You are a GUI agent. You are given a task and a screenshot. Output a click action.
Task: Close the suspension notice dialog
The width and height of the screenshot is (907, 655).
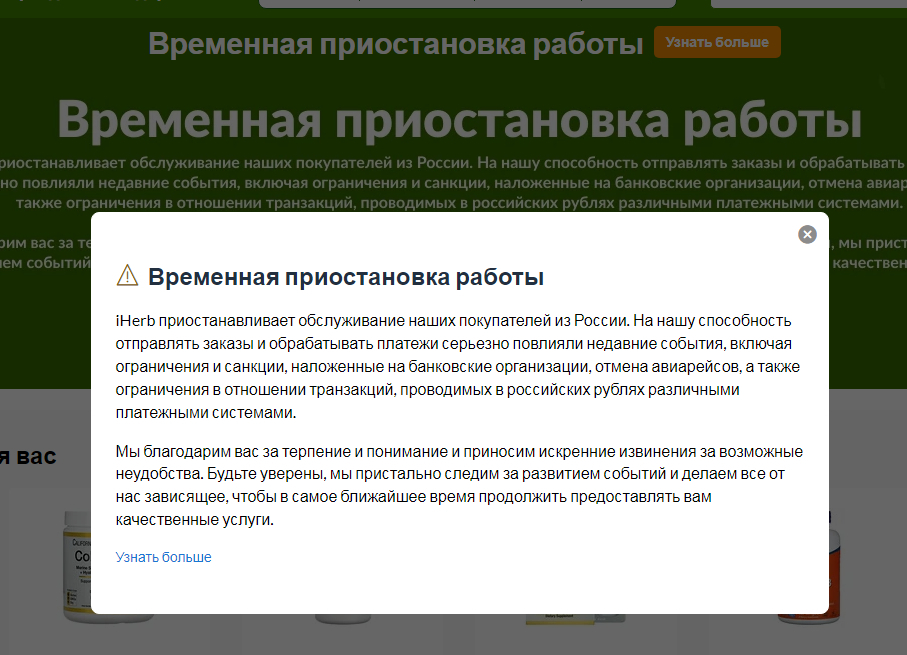pyautogui.click(x=807, y=234)
